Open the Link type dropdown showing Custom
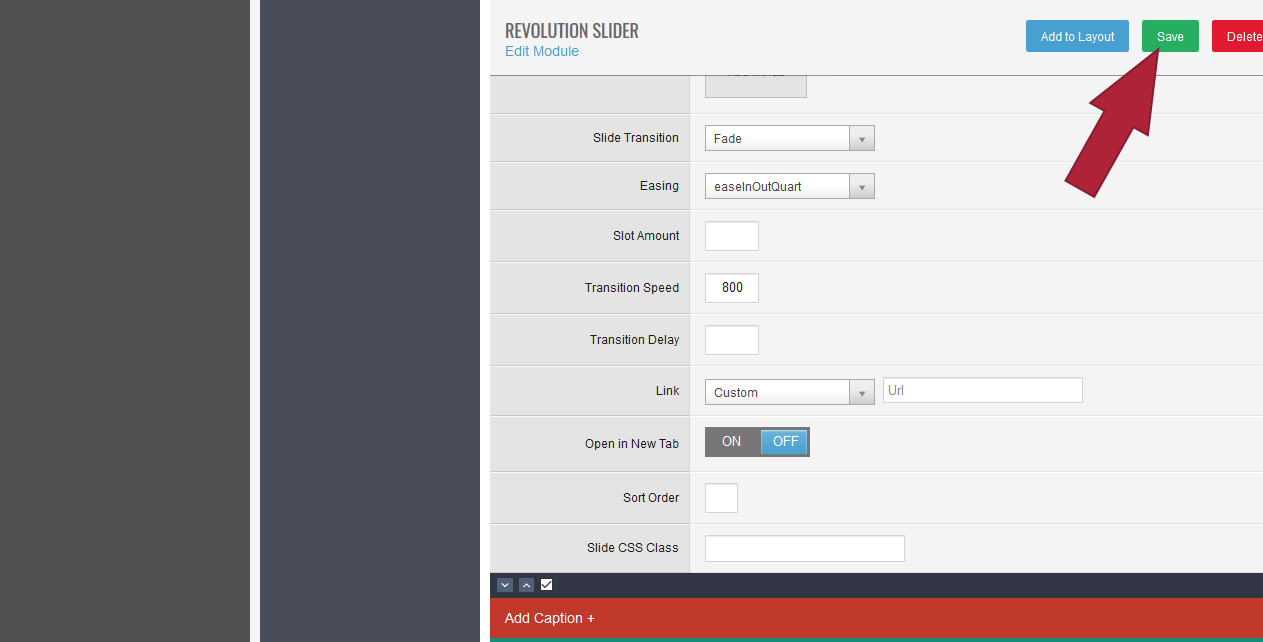The height and width of the screenshot is (642, 1263). point(790,392)
